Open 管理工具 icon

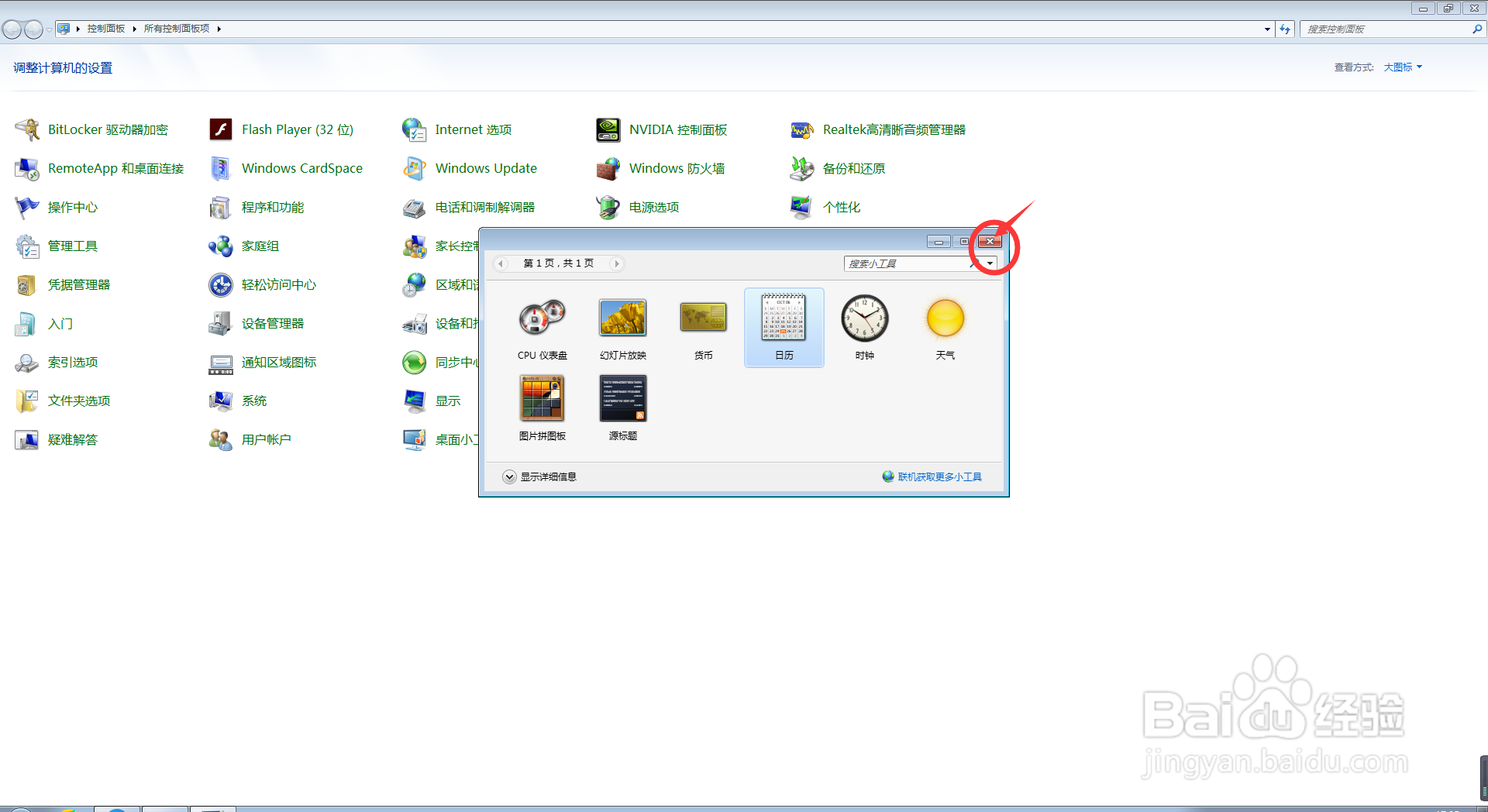coord(27,246)
